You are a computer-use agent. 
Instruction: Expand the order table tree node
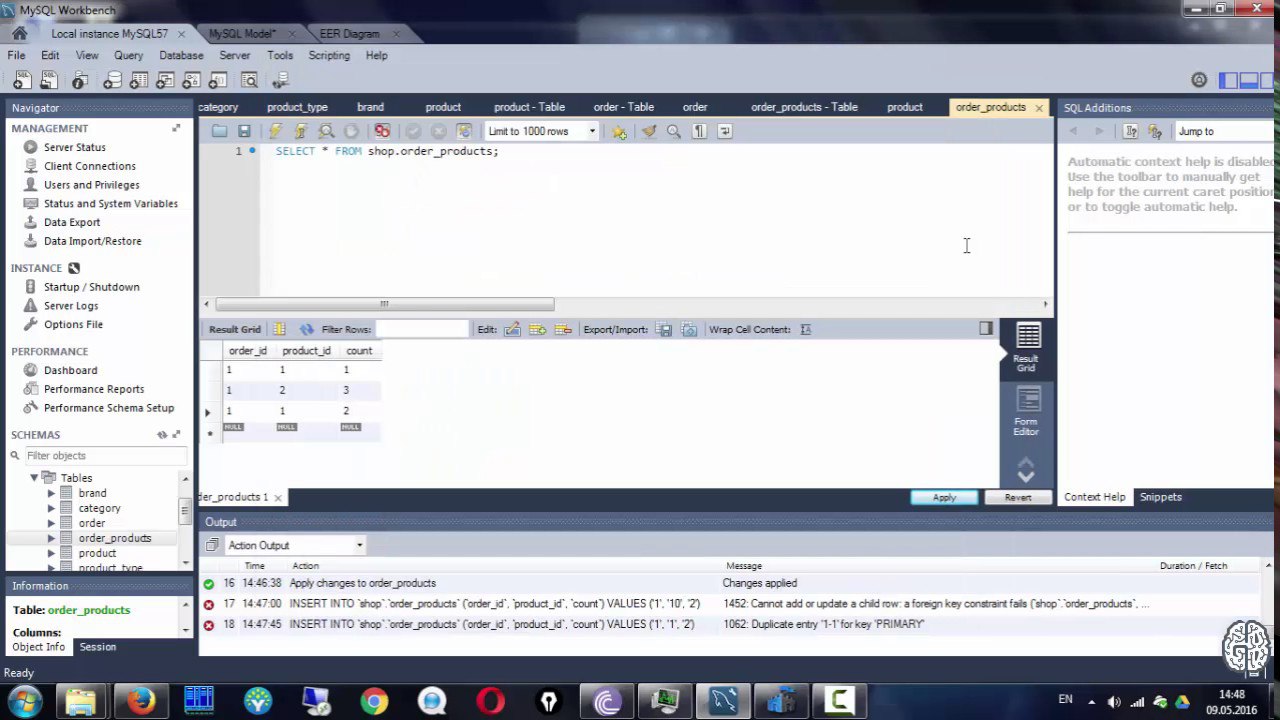pos(51,523)
